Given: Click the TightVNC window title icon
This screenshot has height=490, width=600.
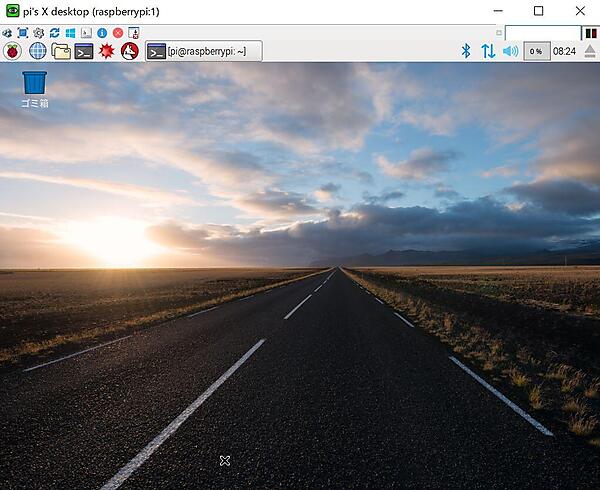Looking at the screenshot, I should [13, 11].
